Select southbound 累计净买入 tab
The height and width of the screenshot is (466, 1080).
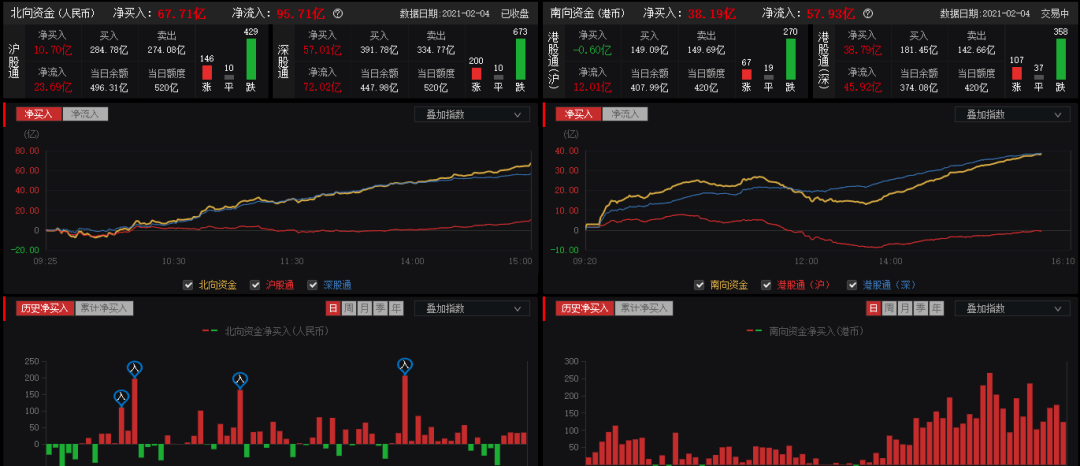coord(644,308)
